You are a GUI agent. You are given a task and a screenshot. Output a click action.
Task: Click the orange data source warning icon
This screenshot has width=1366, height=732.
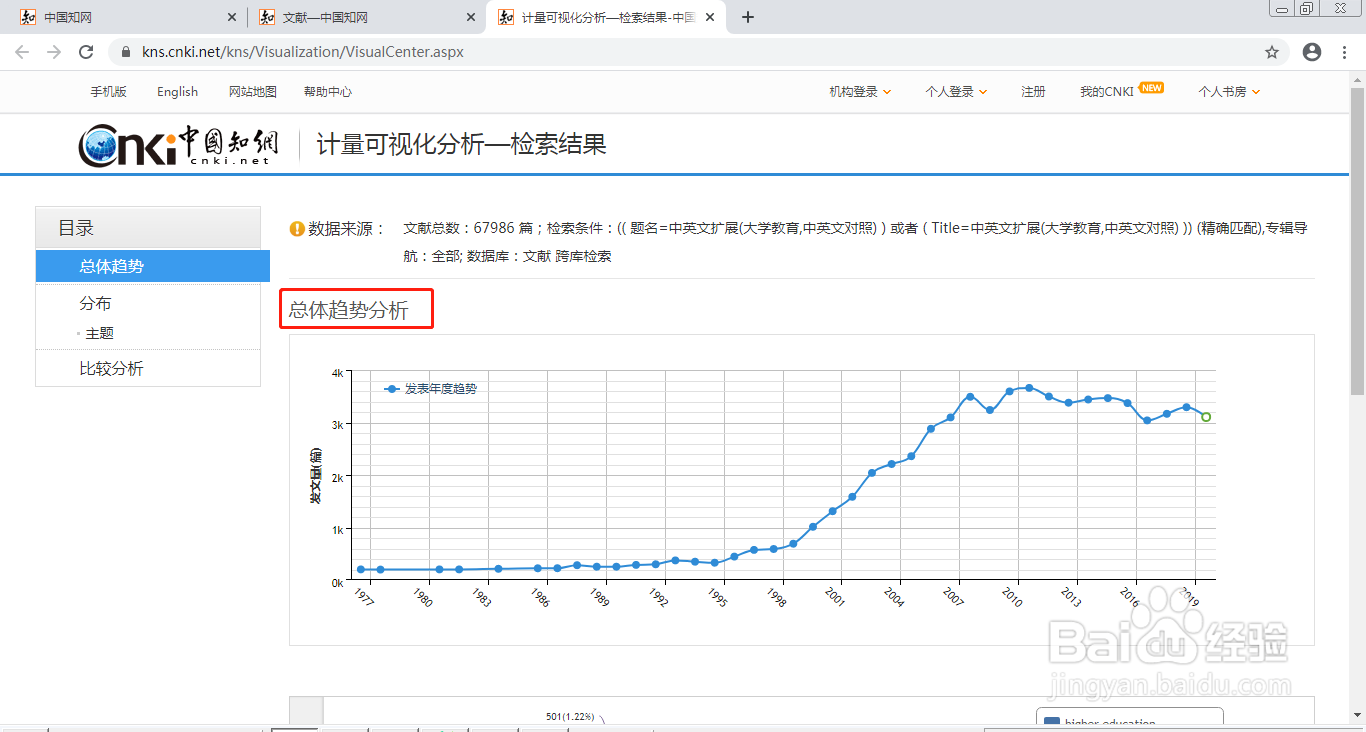coord(295,228)
